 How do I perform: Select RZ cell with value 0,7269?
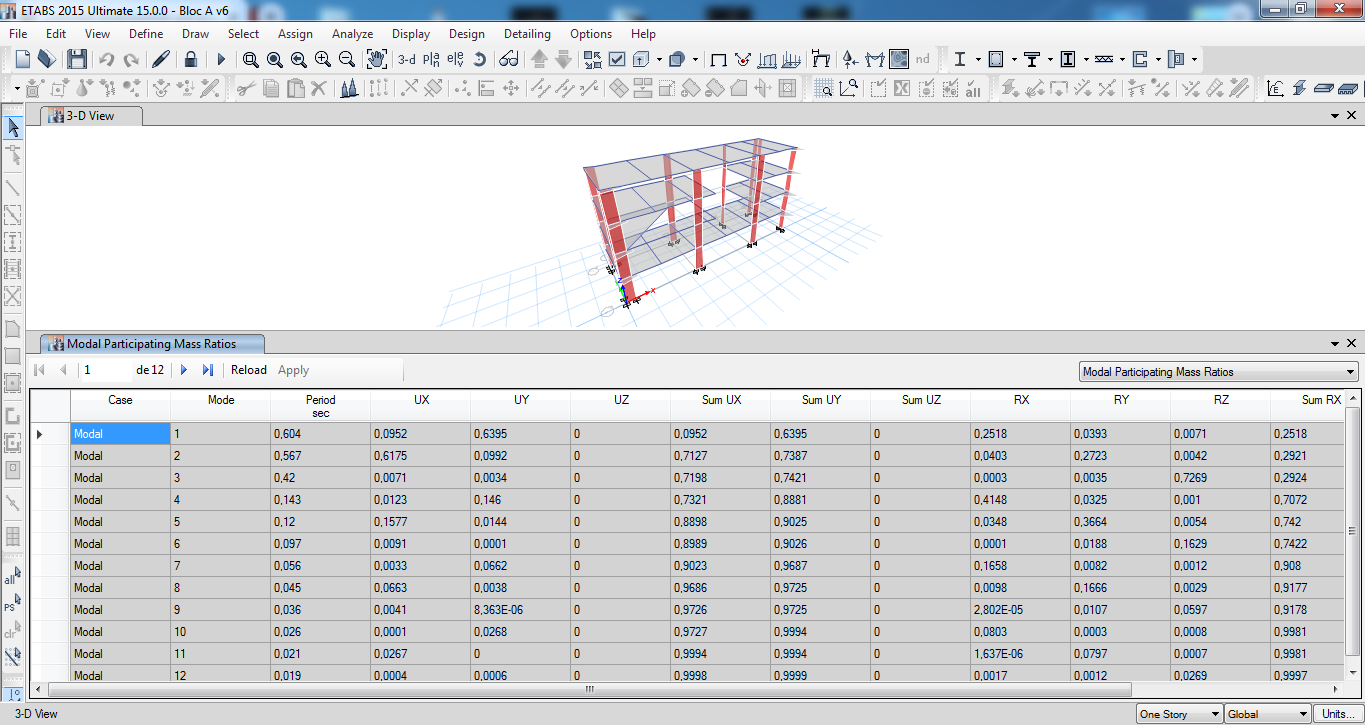tap(1220, 478)
